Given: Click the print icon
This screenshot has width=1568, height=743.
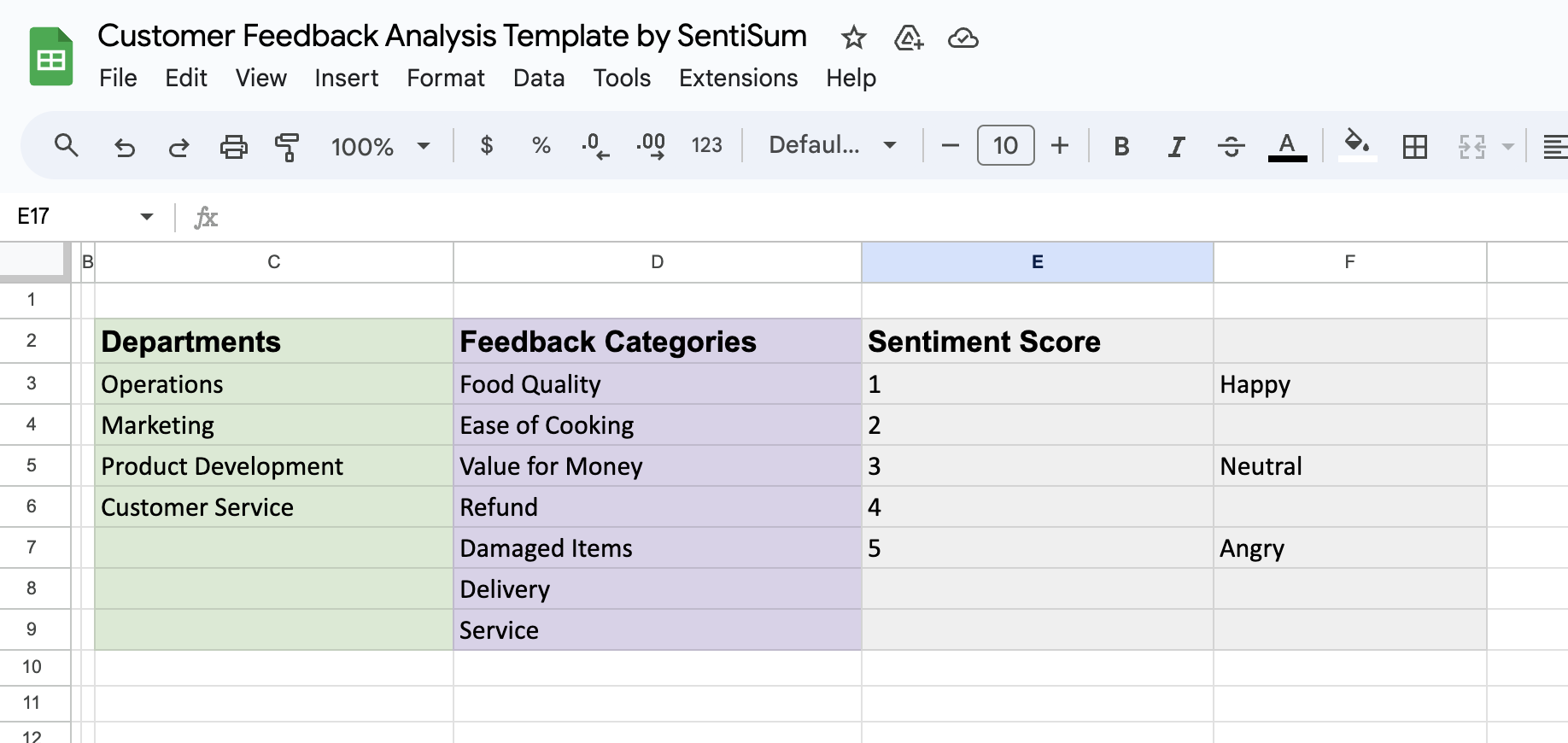Looking at the screenshot, I should 233,147.
